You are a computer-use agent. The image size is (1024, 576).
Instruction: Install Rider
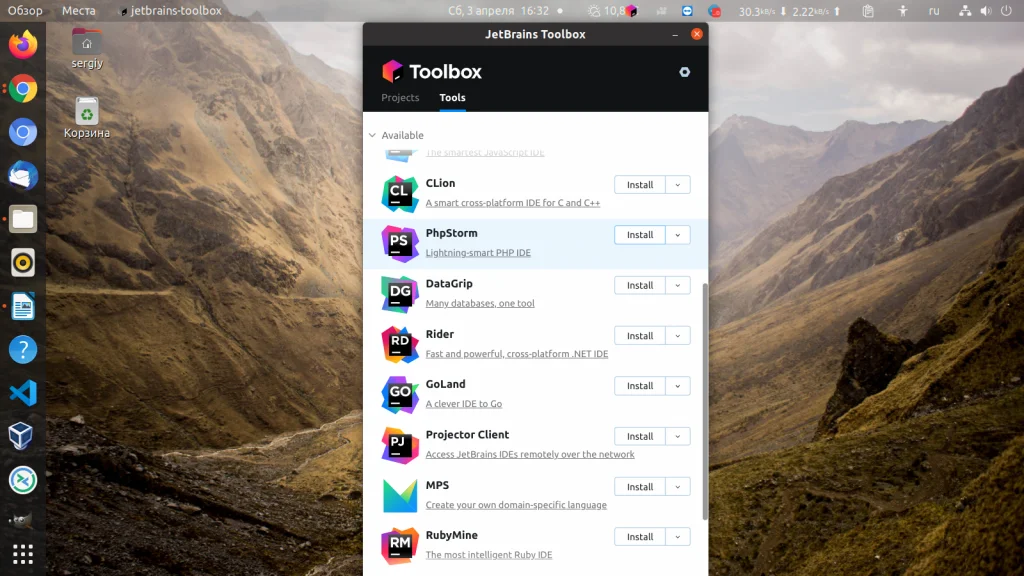point(640,336)
